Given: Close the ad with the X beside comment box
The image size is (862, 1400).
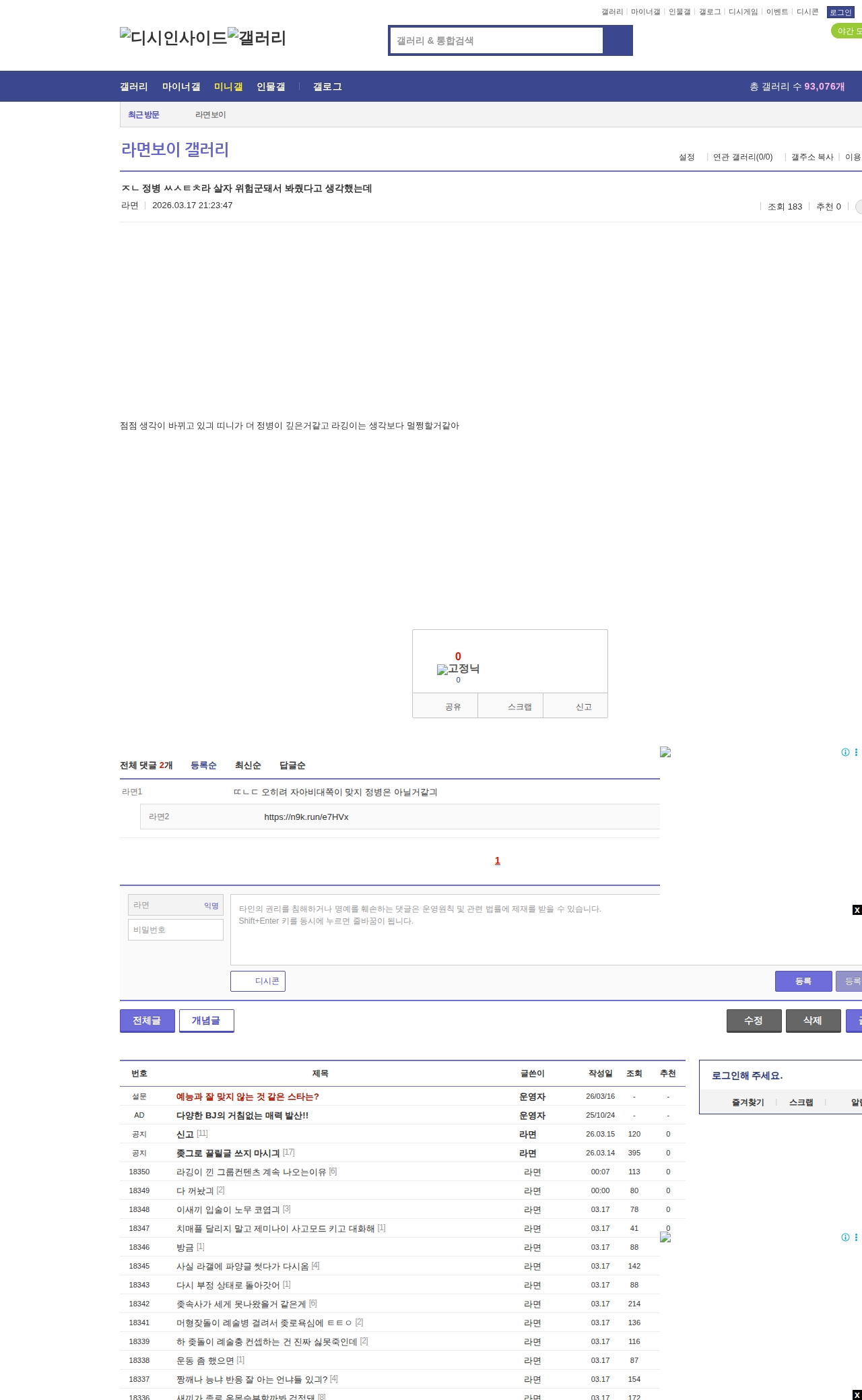Looking at the screenshot, I should click(857, 910).
